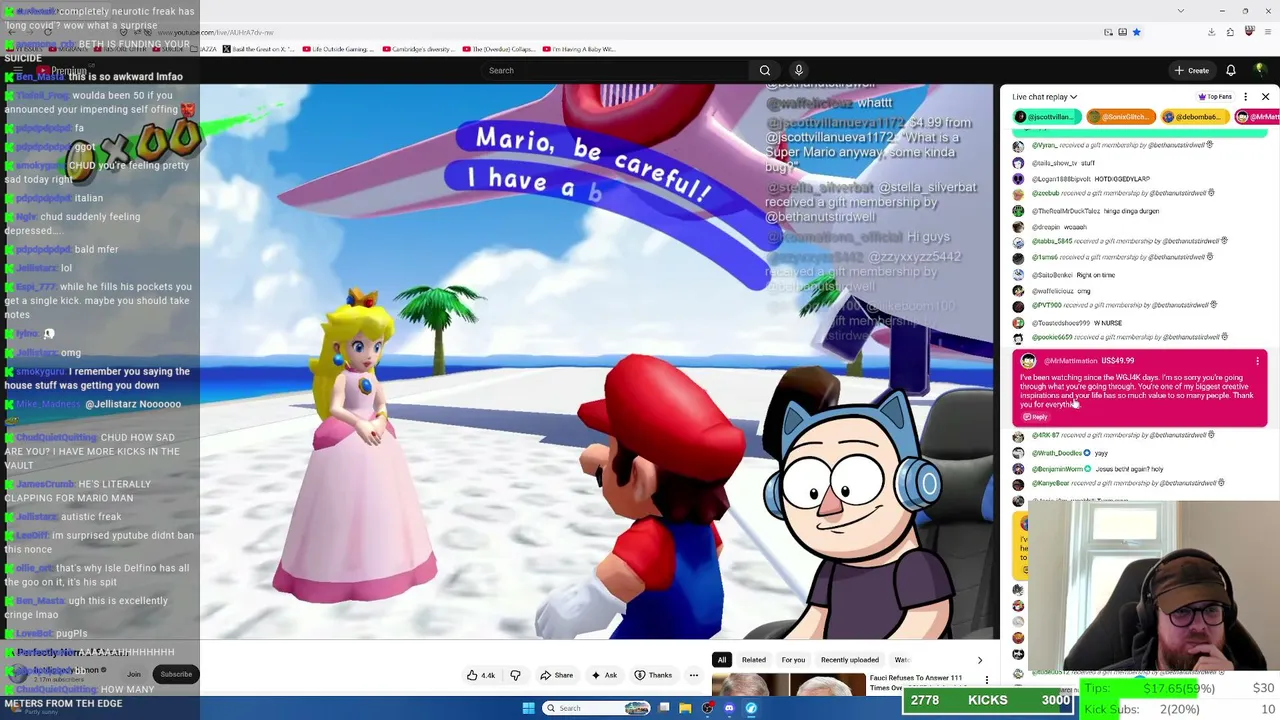Viewport: 1280px width, 720px height.
Task: Open 'Life Outside Gaming' bookmark
Action: pos(338,49)
